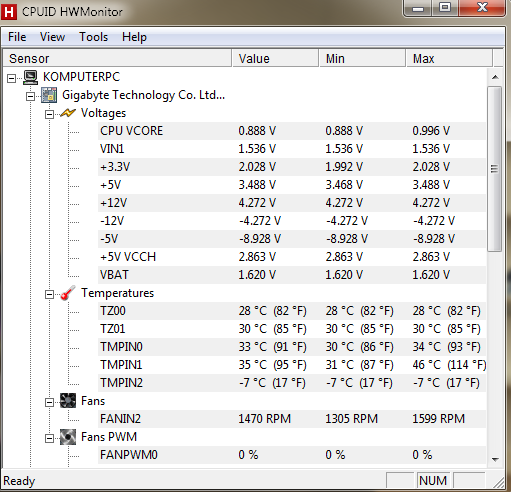Image resolution: width=511 pixels, height=492 pixels.
Task: Click the Sensor column header
Action: [117, 59]
